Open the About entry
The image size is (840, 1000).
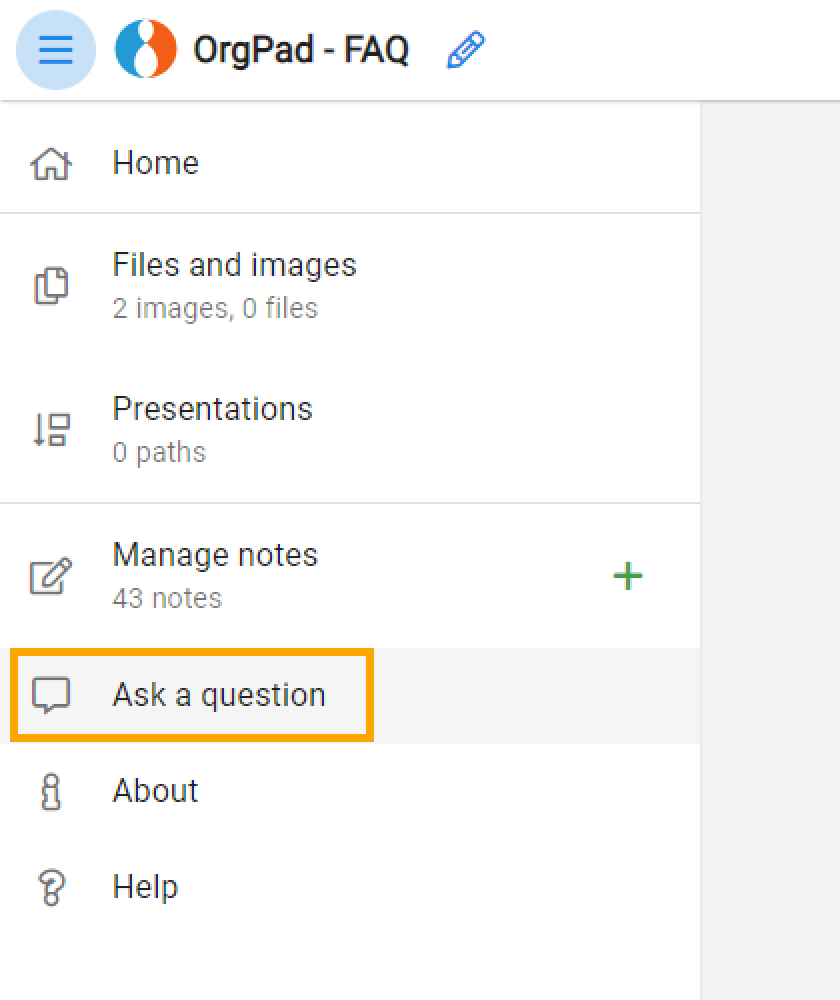tap(155, 790)
